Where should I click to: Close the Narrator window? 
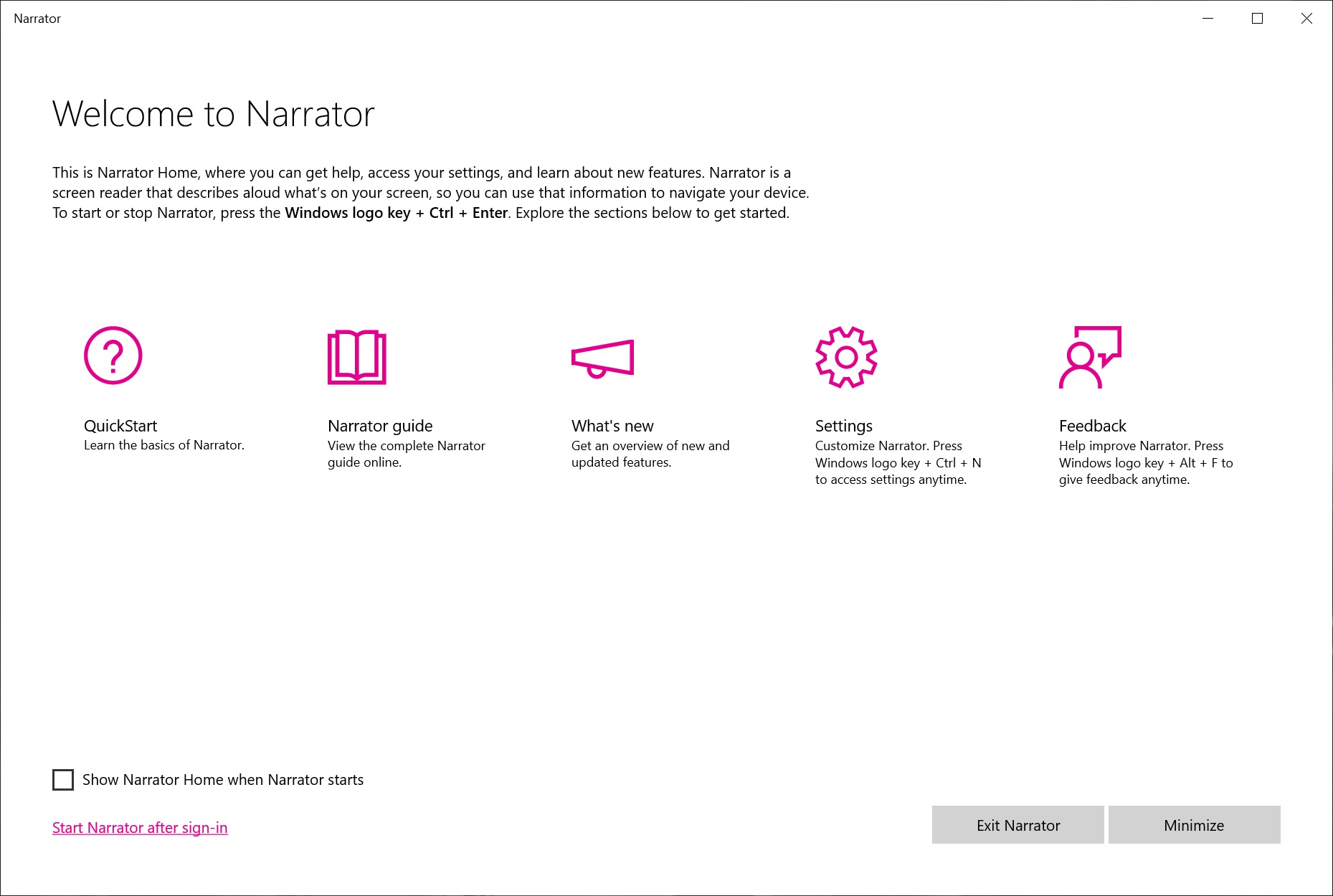1306,19
